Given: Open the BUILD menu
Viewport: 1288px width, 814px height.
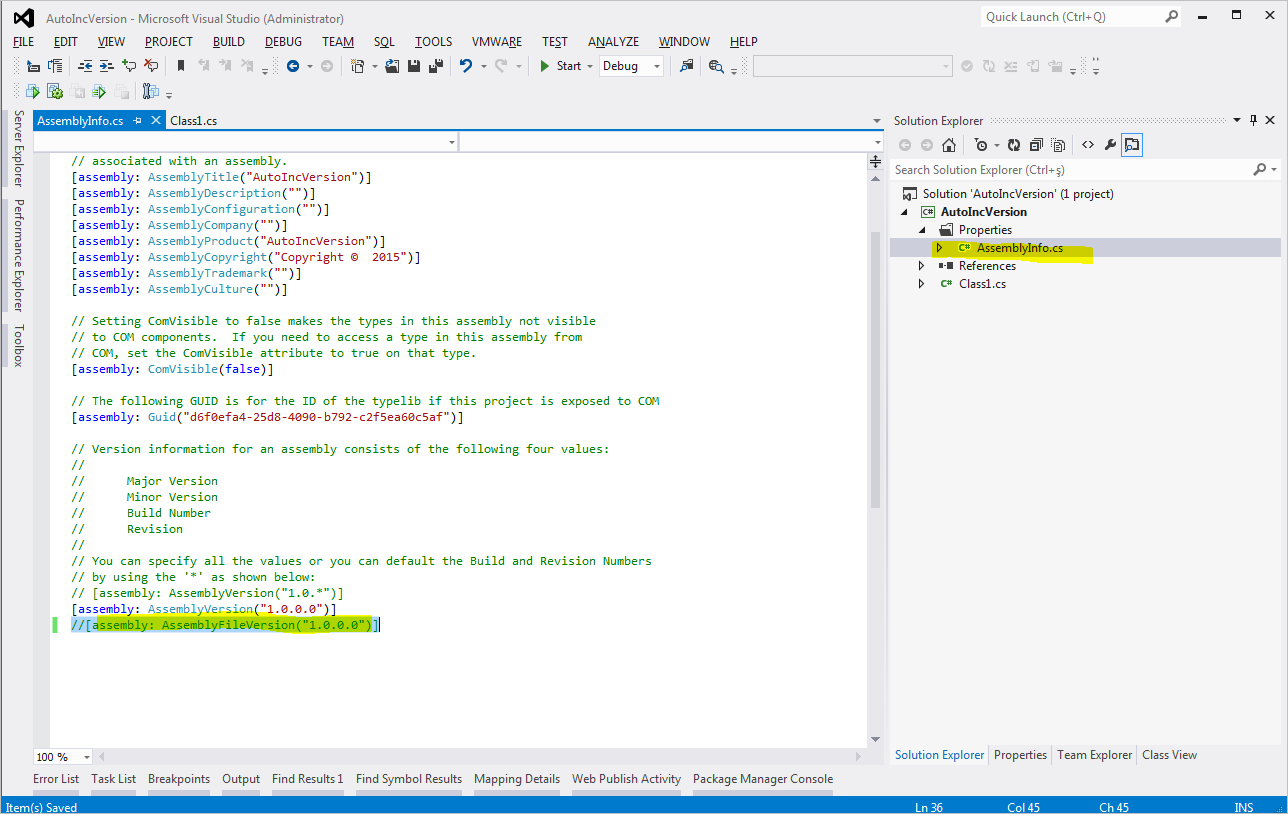Looking at the screenshot, I should tap(229, 42).
